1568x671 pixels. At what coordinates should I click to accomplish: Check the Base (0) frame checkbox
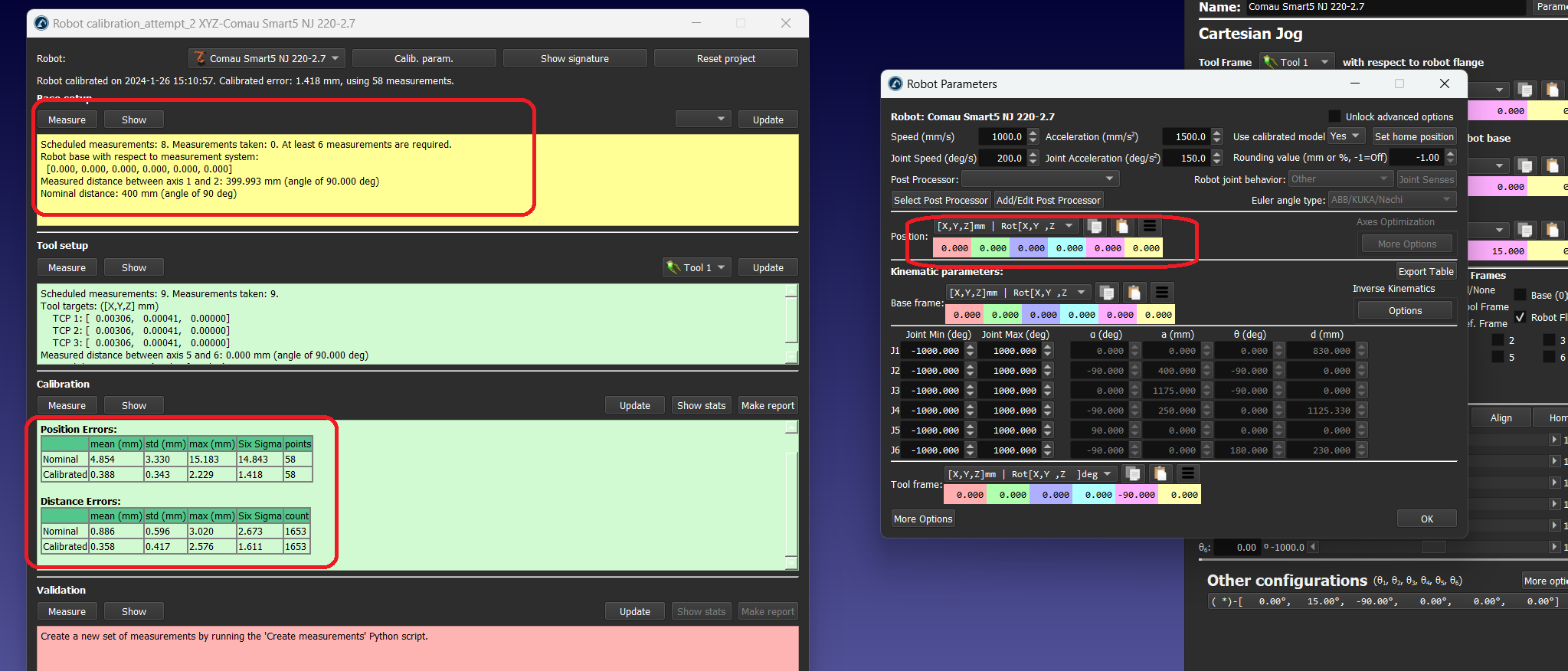click(1520, 295)
